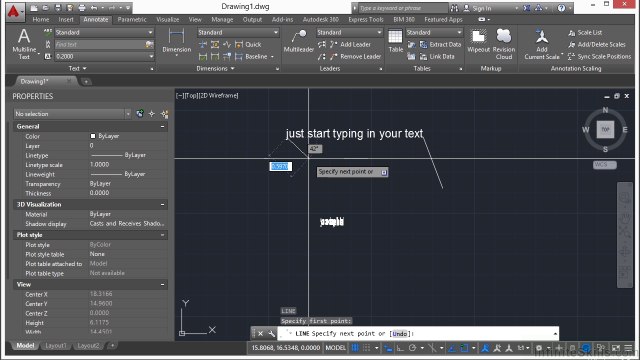Click the Undo option in command line

pos(400,334)
